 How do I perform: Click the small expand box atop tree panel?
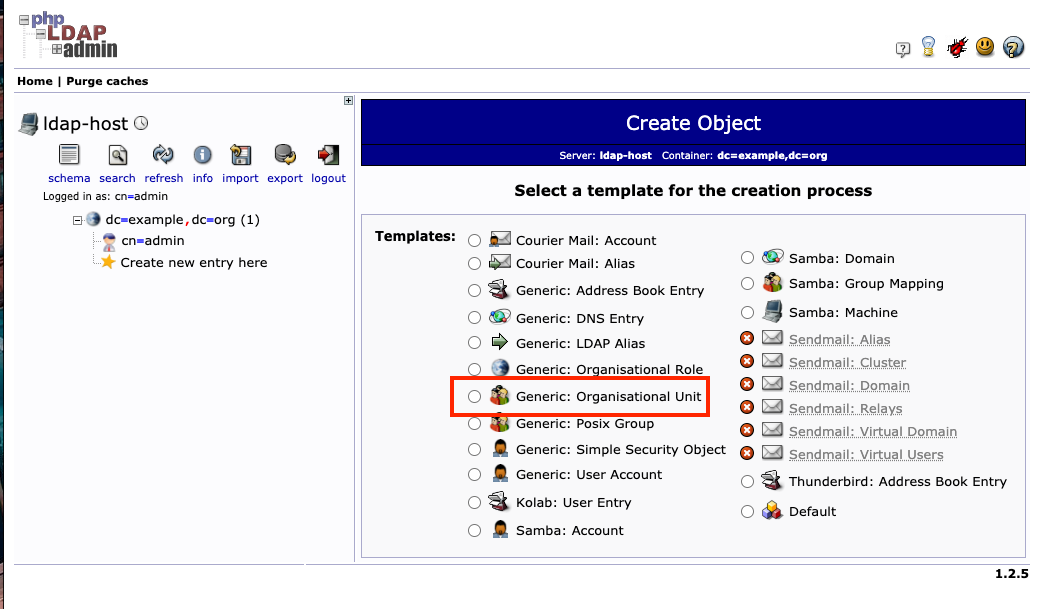pos(348,100)
